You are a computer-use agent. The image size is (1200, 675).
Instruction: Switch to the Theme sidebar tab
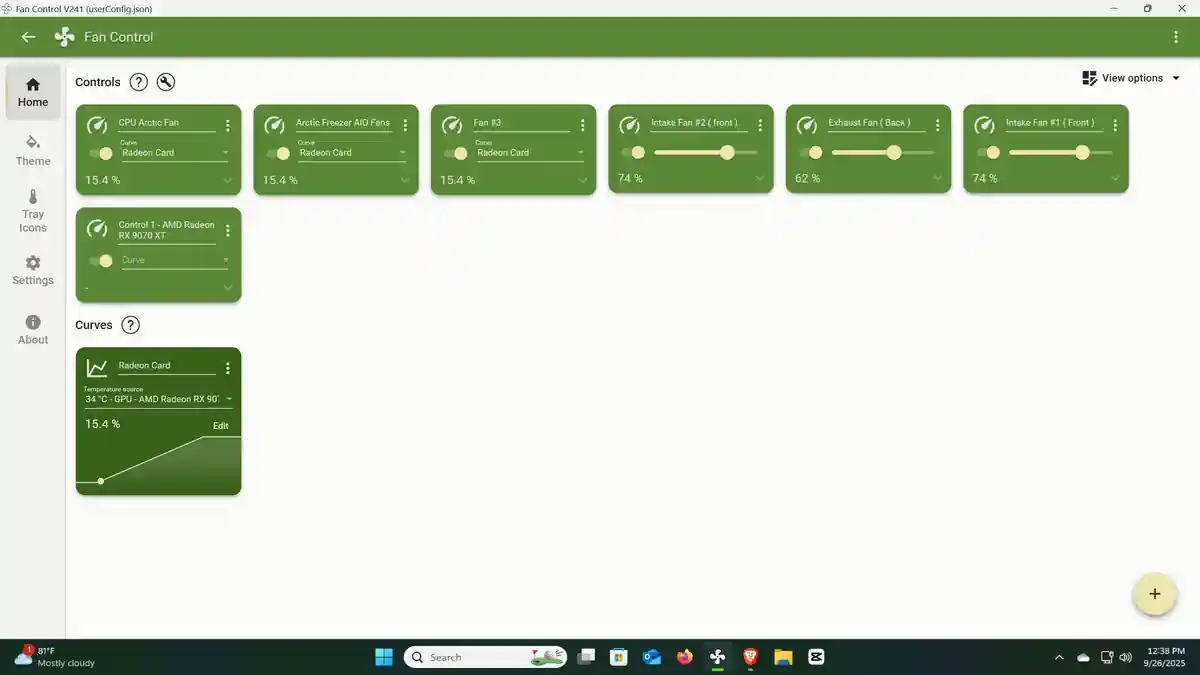pos(33,150)
